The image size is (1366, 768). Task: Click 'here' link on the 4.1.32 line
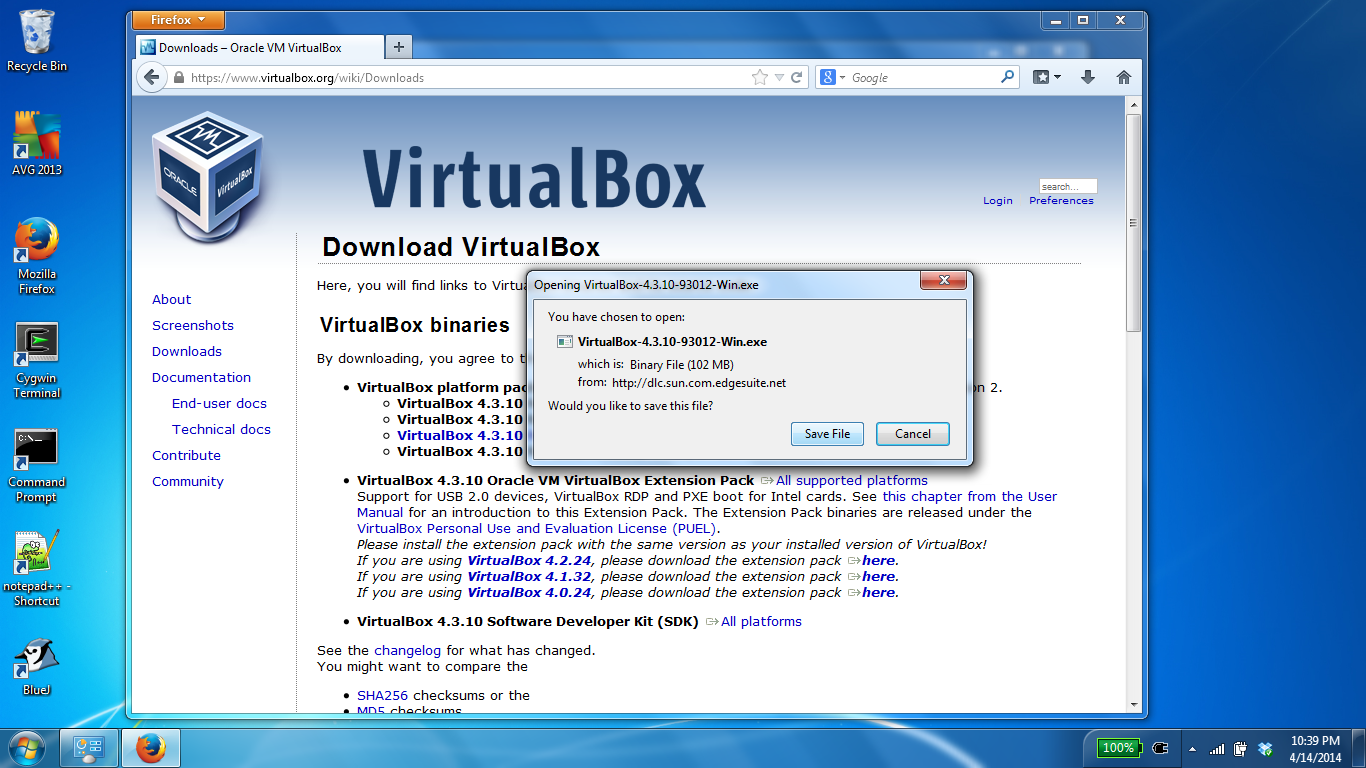coord(879,576)
